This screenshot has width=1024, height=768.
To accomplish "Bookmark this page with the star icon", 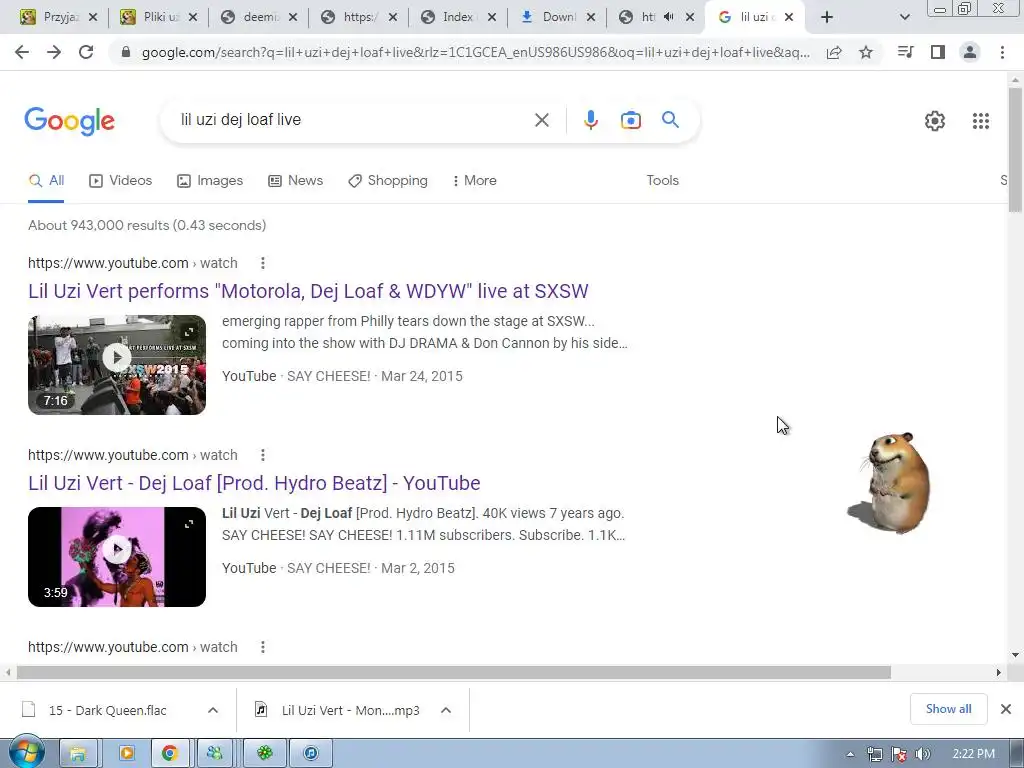I will (866, 52).
